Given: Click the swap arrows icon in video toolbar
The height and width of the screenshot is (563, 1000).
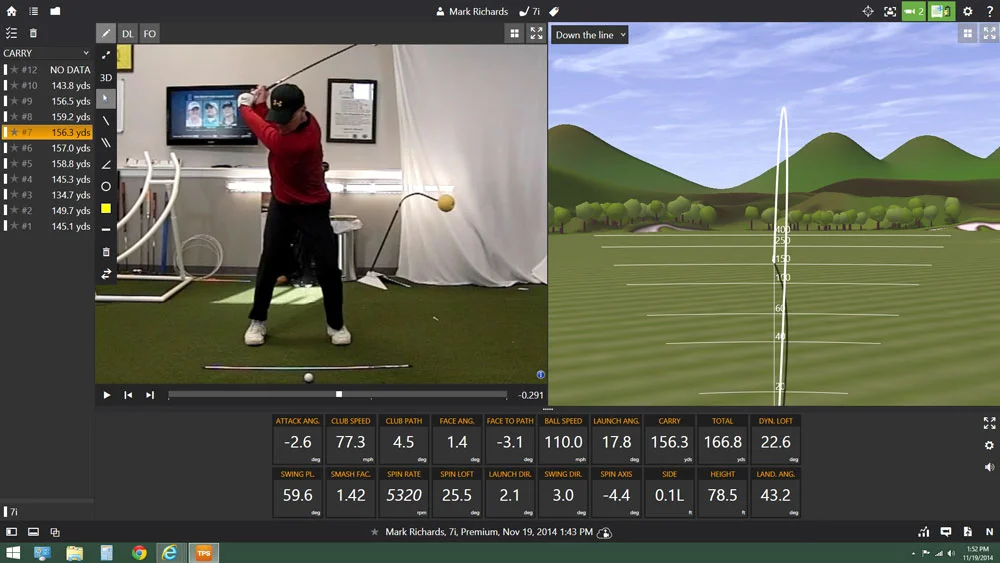Looking at the screenshot, I should pyautogui.click(x=106, y=274).
